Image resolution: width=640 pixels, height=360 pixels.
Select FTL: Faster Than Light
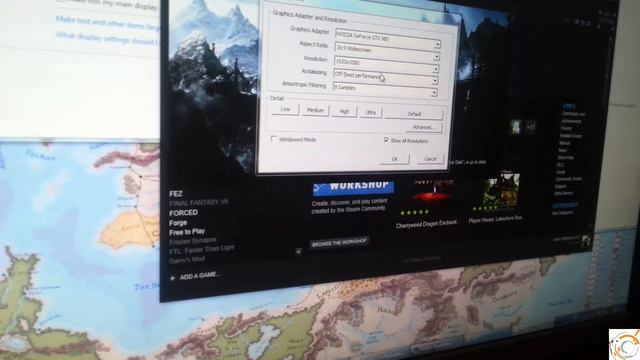pyautogui.click(x=202, y=250)
